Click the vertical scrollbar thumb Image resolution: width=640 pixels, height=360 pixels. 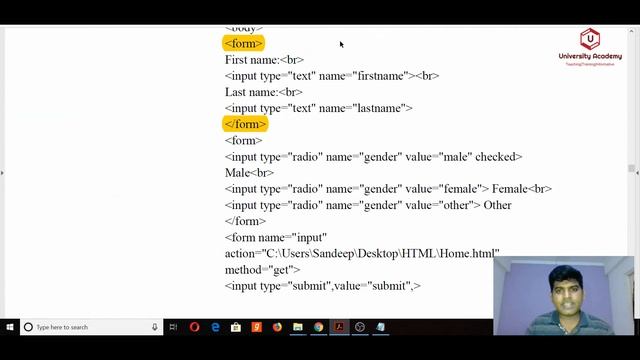tap(631, 168)
